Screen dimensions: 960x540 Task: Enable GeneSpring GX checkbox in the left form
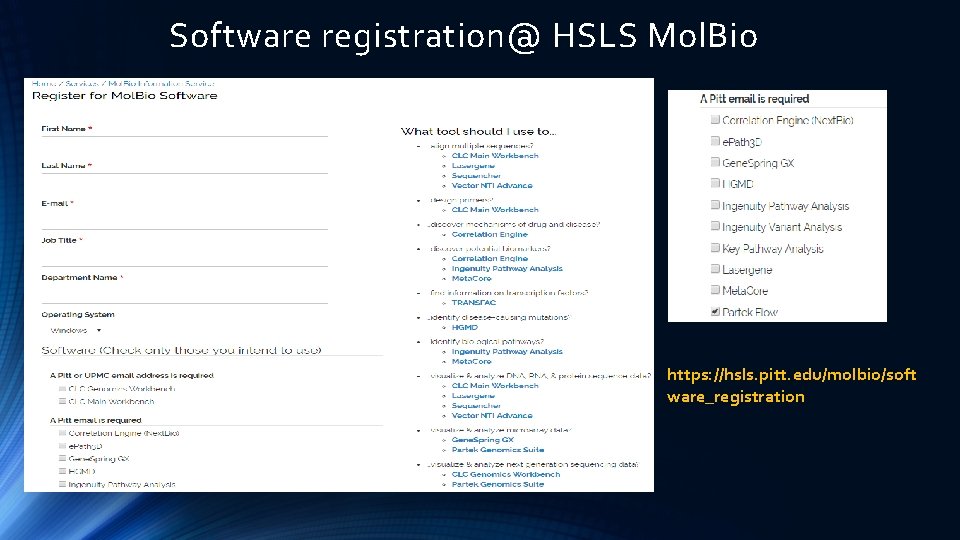62,459
